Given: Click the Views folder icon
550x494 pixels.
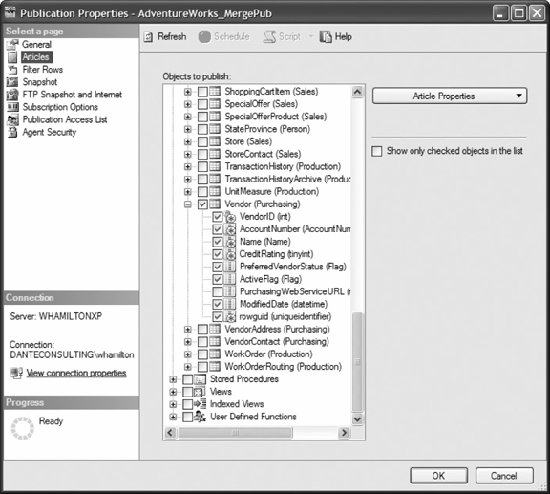Looking at the screenshot, I should tap(200, 392).
